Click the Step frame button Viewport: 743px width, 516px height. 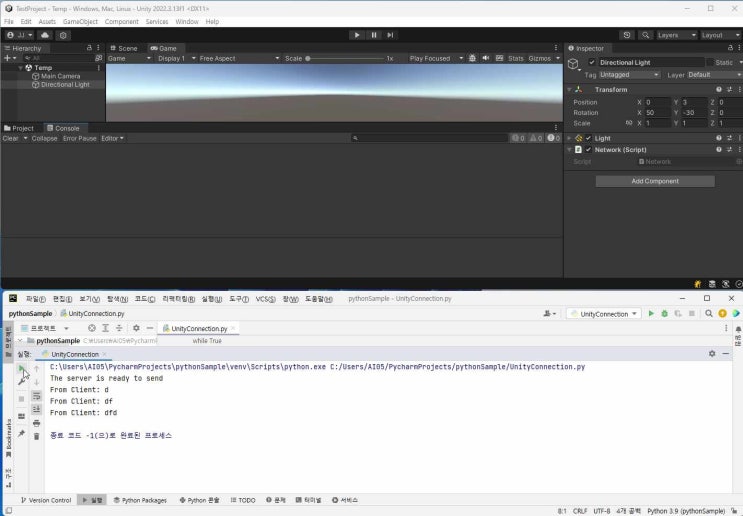[391, 35]
